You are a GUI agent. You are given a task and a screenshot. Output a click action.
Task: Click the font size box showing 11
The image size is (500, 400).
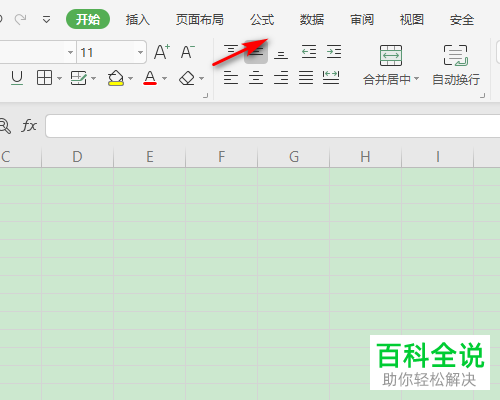pos(106,52)
